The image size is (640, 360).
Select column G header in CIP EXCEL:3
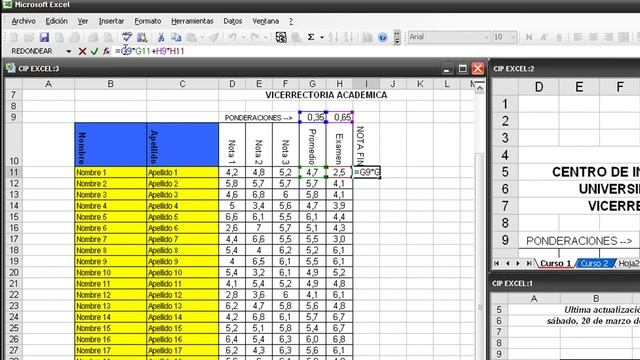[x=312, y=84]
